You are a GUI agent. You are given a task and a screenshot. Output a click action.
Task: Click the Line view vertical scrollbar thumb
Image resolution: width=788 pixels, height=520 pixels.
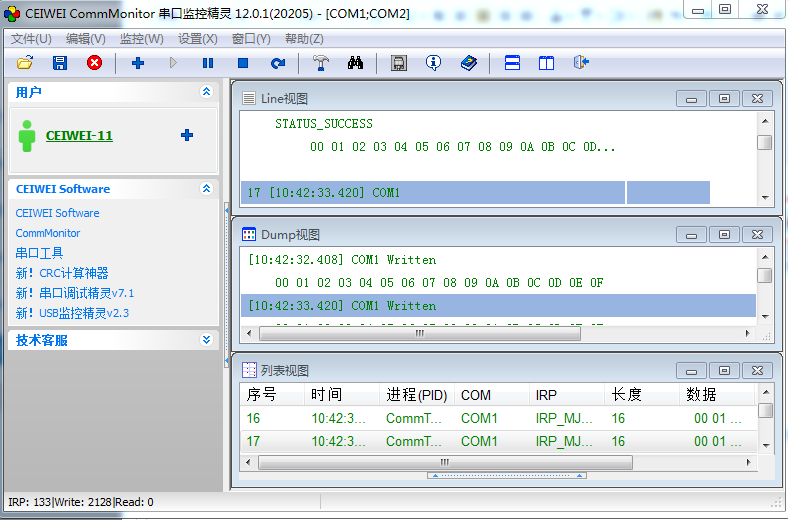point(764,142)
